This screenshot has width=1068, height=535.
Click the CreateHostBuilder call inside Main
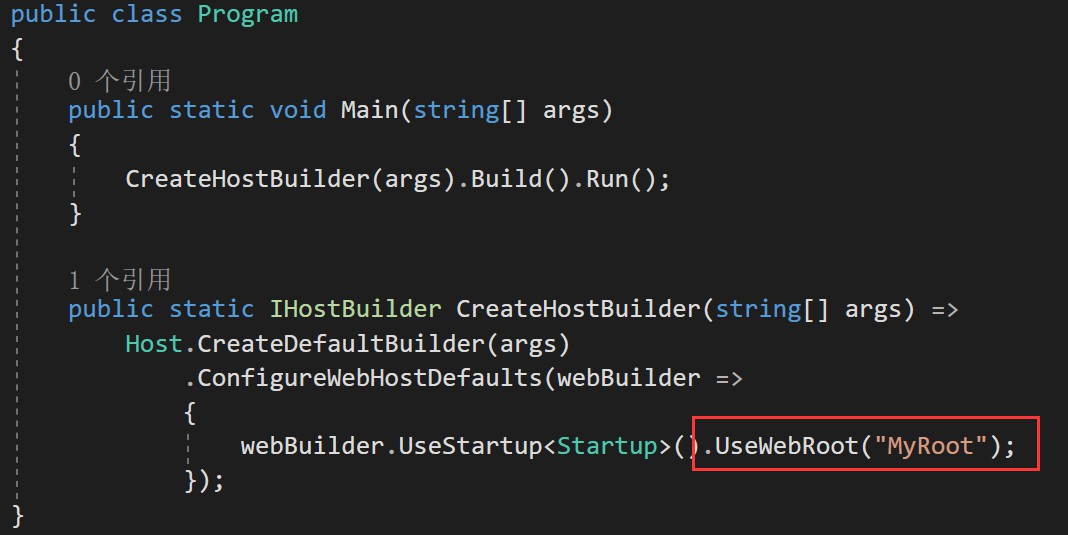(249, 179)
